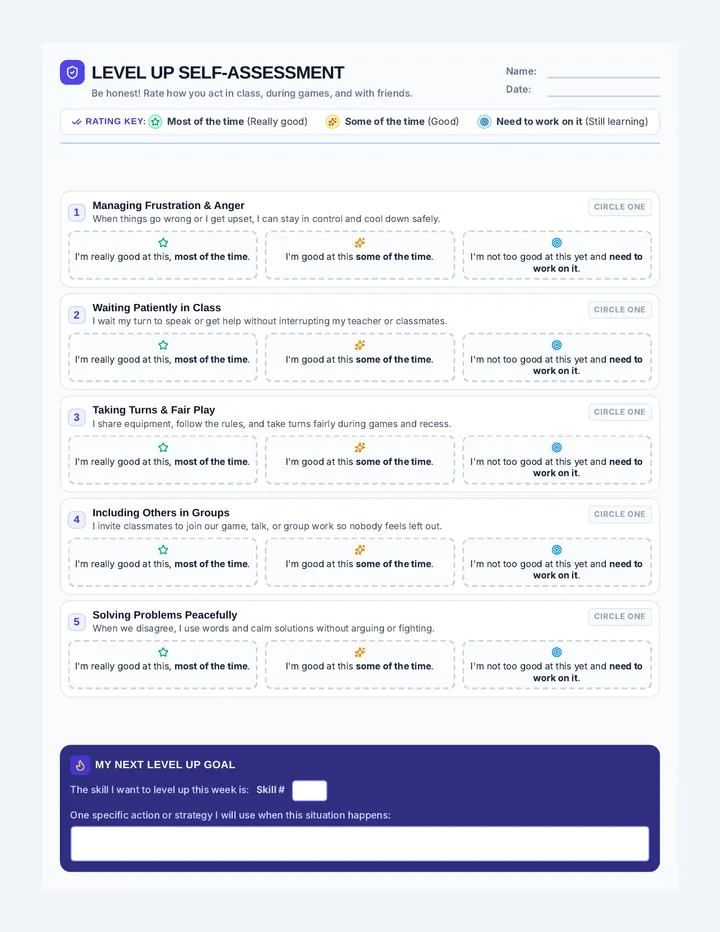Click the shield icon beside the Level Up title
This screenshot has width=720, height=932.
[72, 73]
